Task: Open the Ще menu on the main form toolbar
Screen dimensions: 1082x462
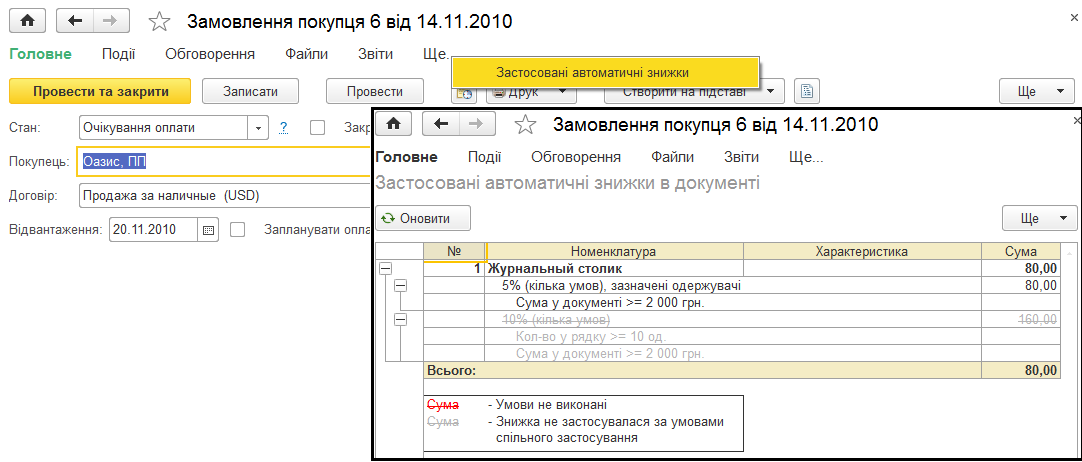Action: coord(1036,91)
